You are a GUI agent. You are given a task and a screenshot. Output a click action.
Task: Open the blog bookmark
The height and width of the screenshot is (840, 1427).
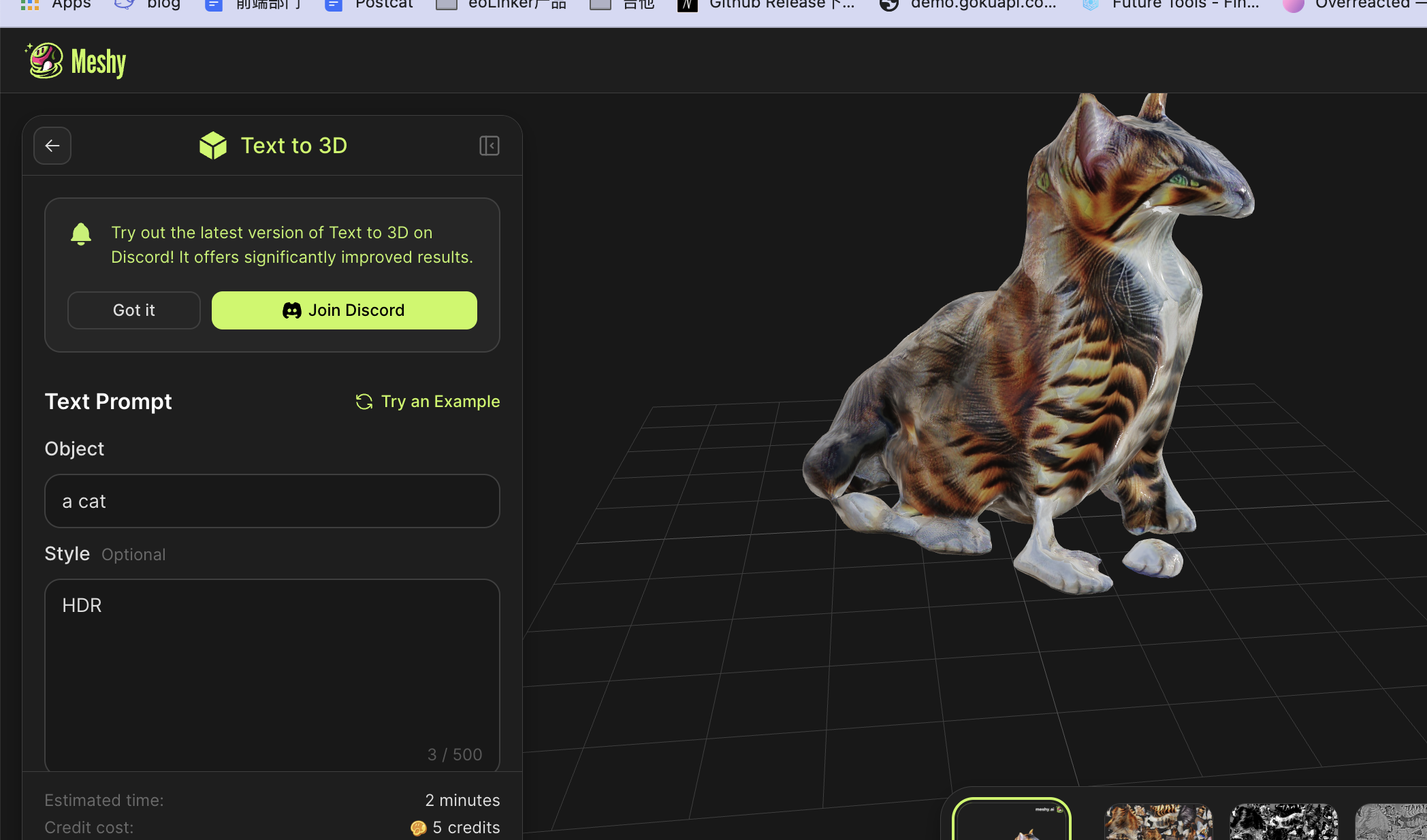(147, 4)
